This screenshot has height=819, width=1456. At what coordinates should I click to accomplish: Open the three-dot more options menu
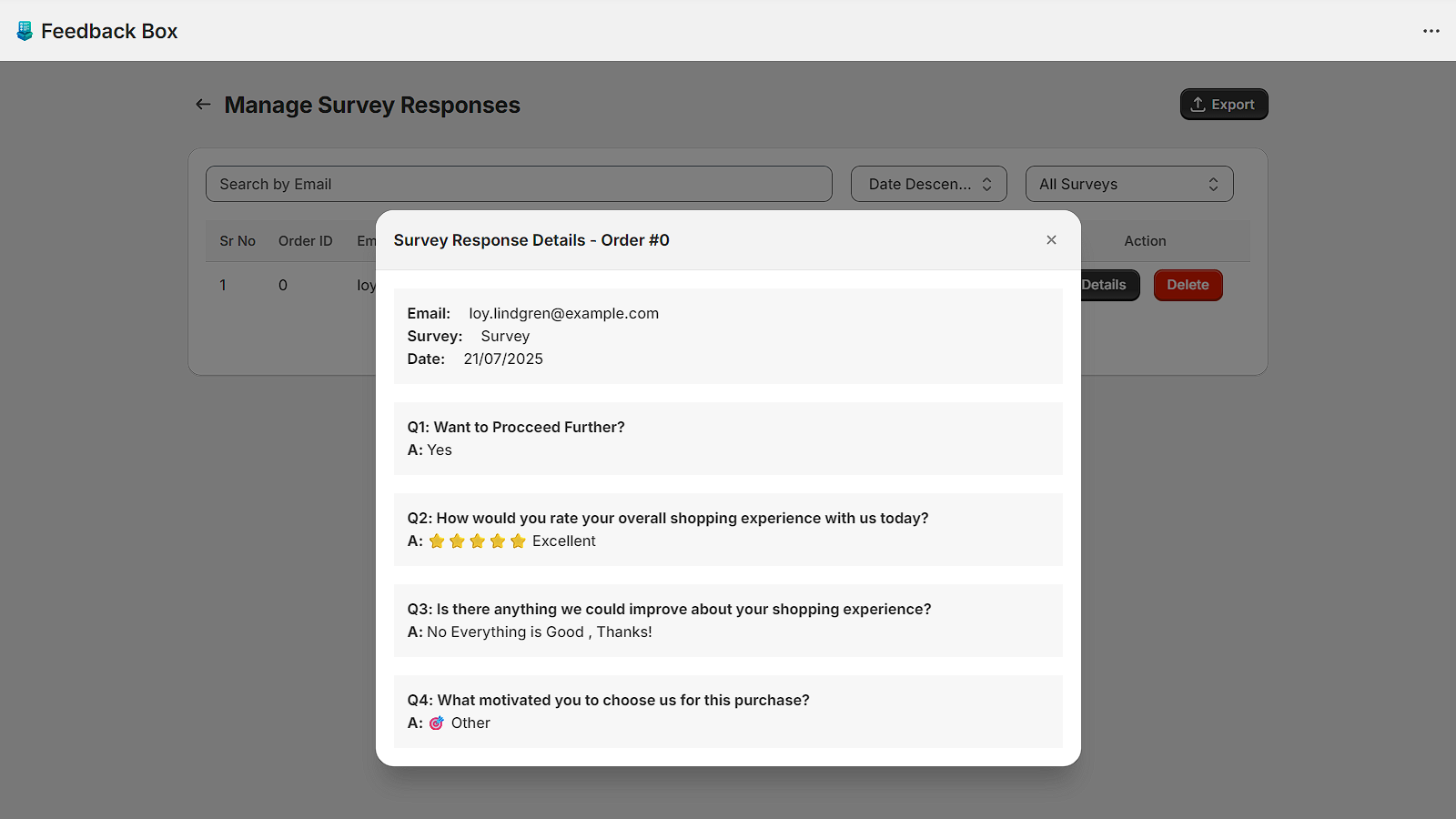(x=1431, y=31)
